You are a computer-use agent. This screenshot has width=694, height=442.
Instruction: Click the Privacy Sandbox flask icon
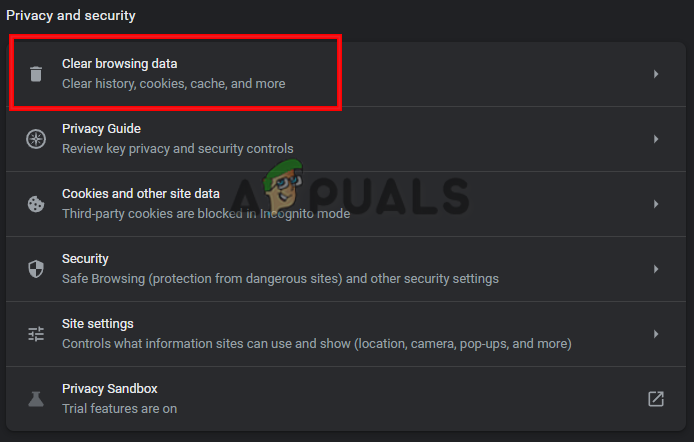[36, 399]
